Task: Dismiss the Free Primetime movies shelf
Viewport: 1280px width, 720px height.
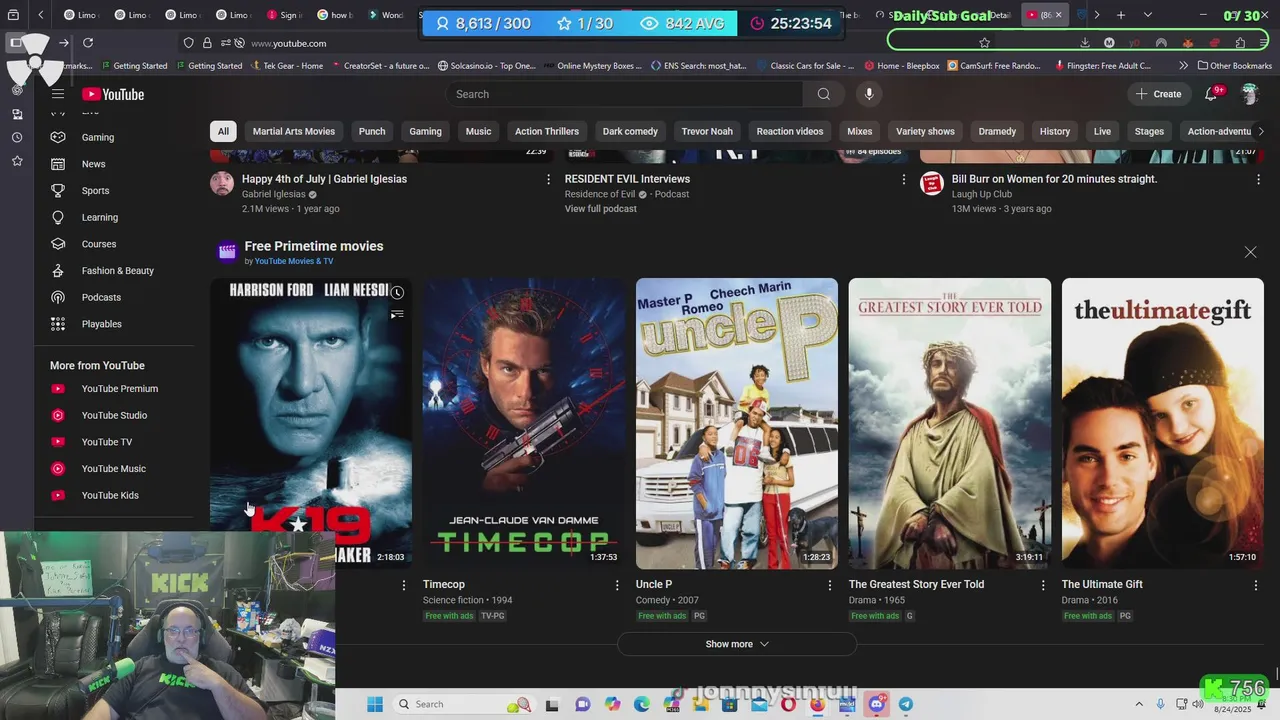Action: (1250, 252)
